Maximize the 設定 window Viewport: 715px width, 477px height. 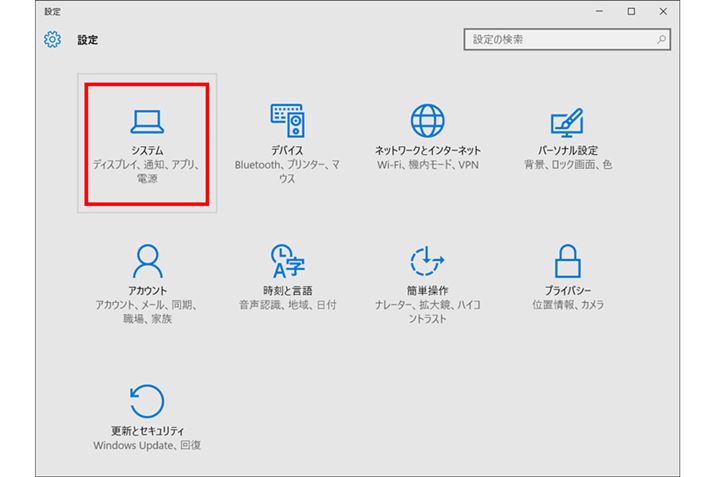[x=631, y=11]
